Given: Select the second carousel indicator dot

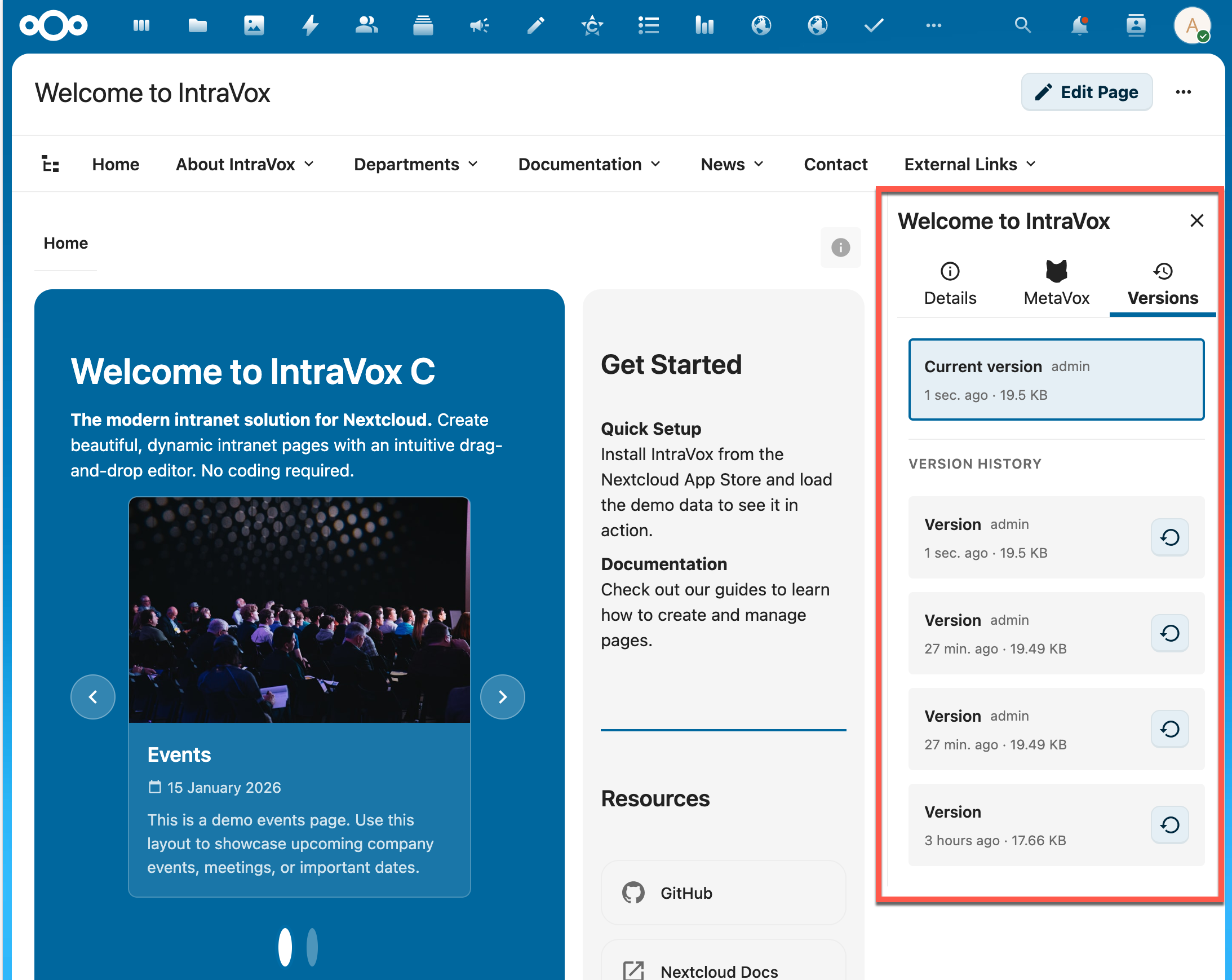Looking at the screenshot, I should tap(312, 947).
